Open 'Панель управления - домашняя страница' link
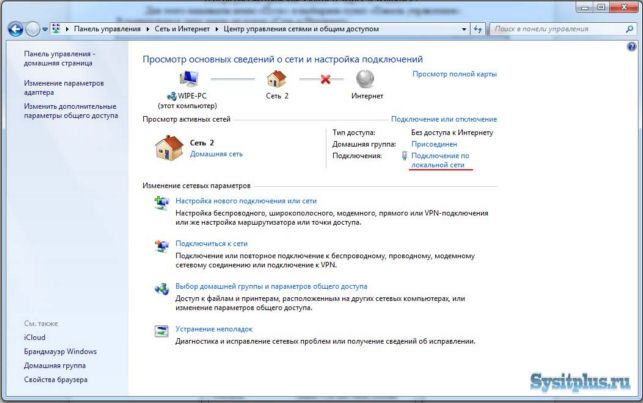 tap(59, 58)
